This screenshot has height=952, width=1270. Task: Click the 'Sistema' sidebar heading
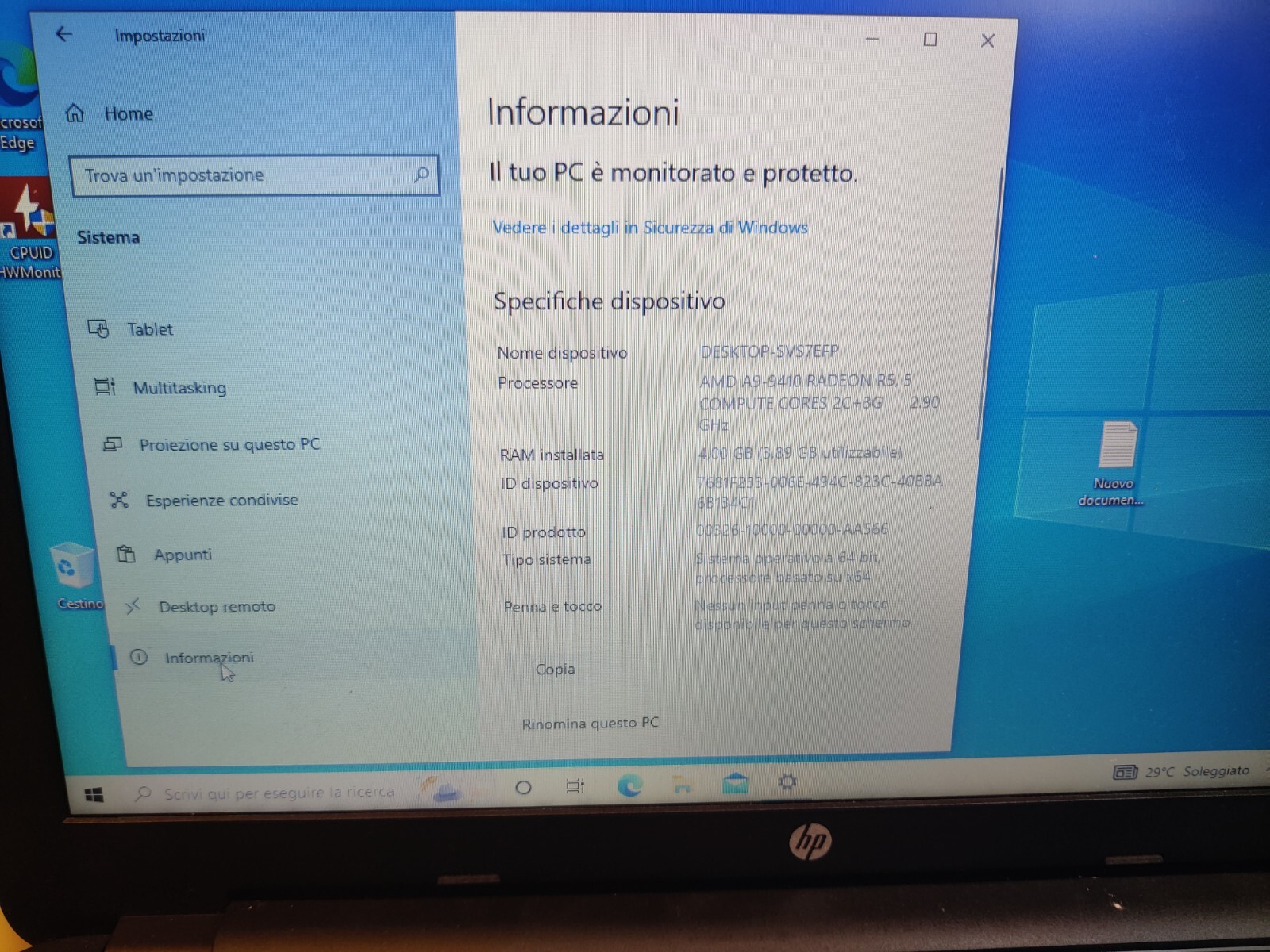[x=108, y=237]
